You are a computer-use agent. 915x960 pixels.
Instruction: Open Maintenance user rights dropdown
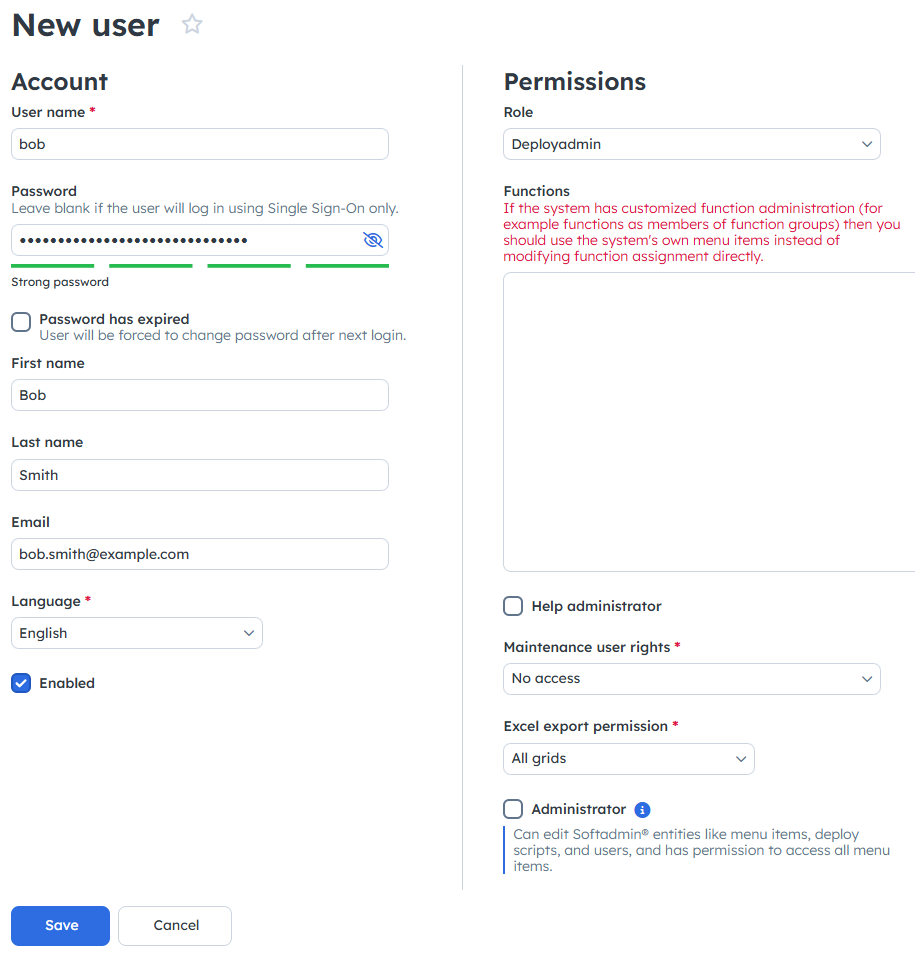pos(691,678)
